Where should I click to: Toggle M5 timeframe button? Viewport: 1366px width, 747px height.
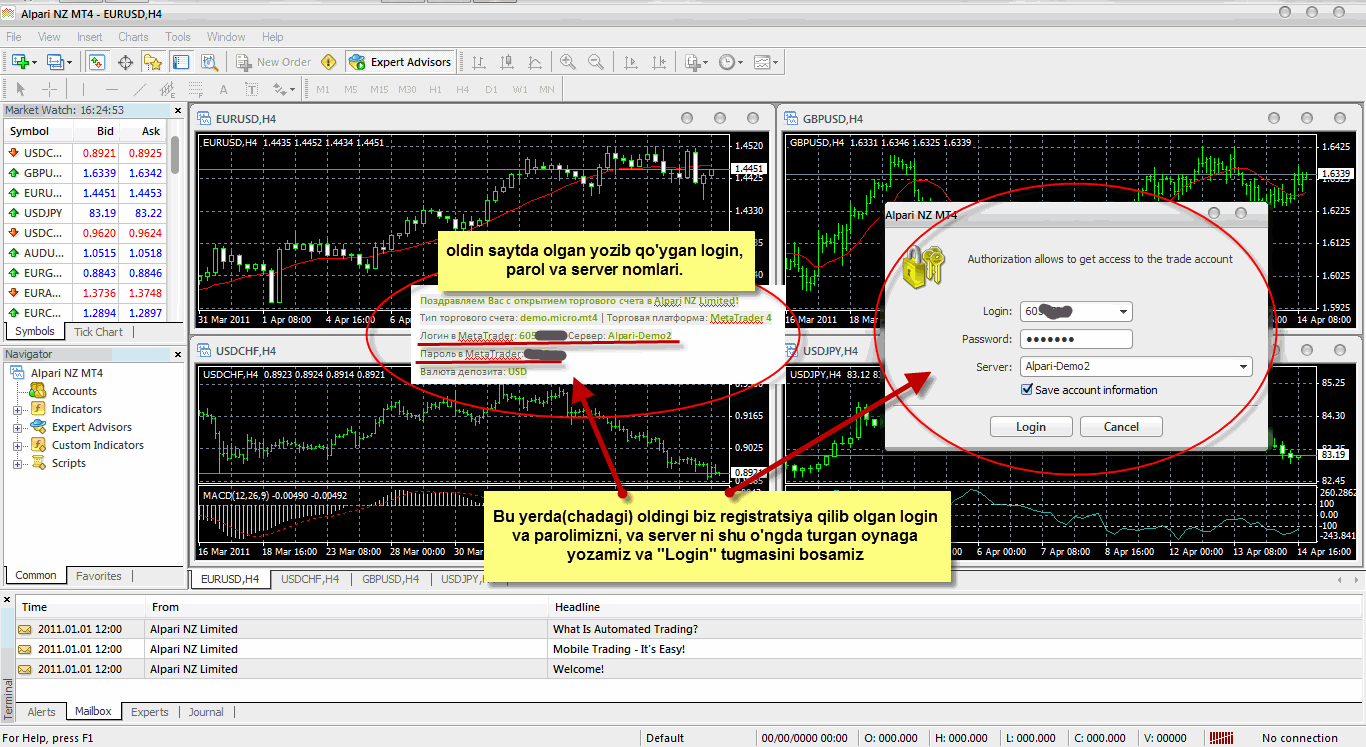(351, 89)
